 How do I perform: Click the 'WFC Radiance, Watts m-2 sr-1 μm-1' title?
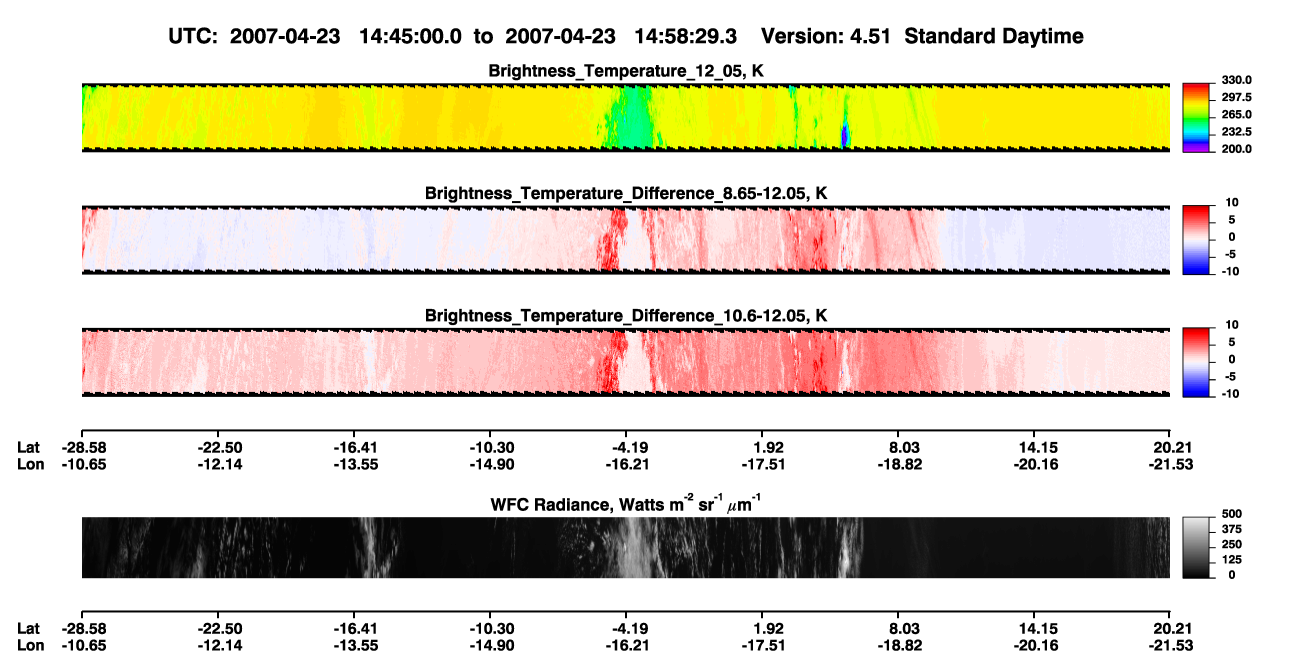(625, 504)
